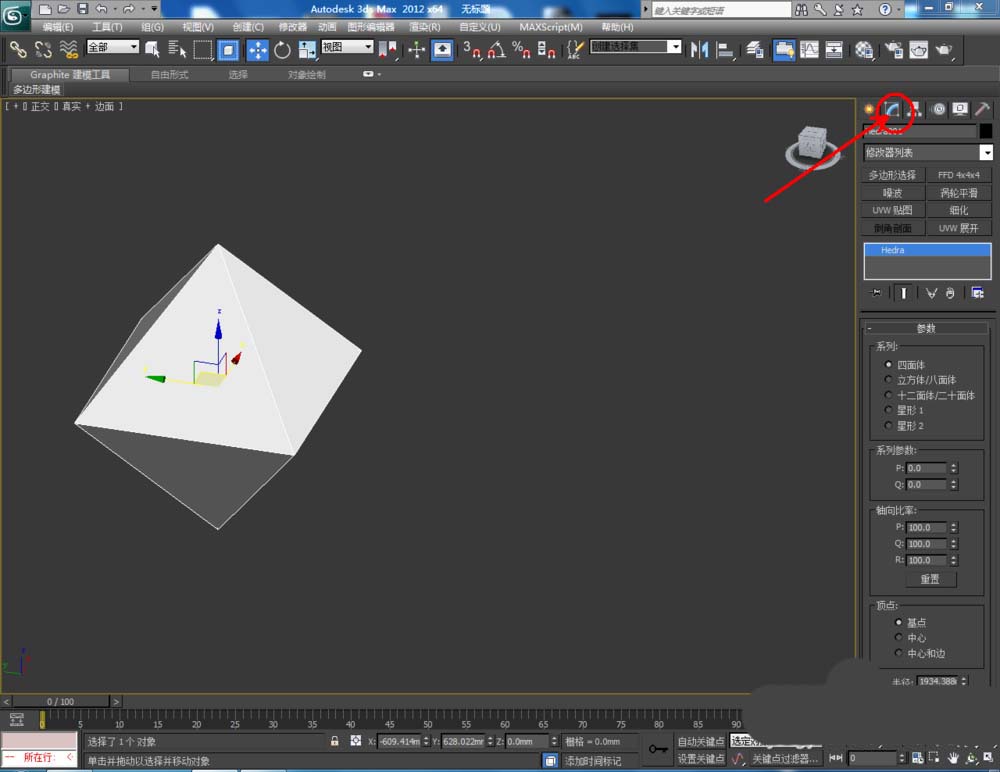Open the Modify panel tab
This screenshot has width=1000, height=772.
pyautogui.click(x=891, y=109)
